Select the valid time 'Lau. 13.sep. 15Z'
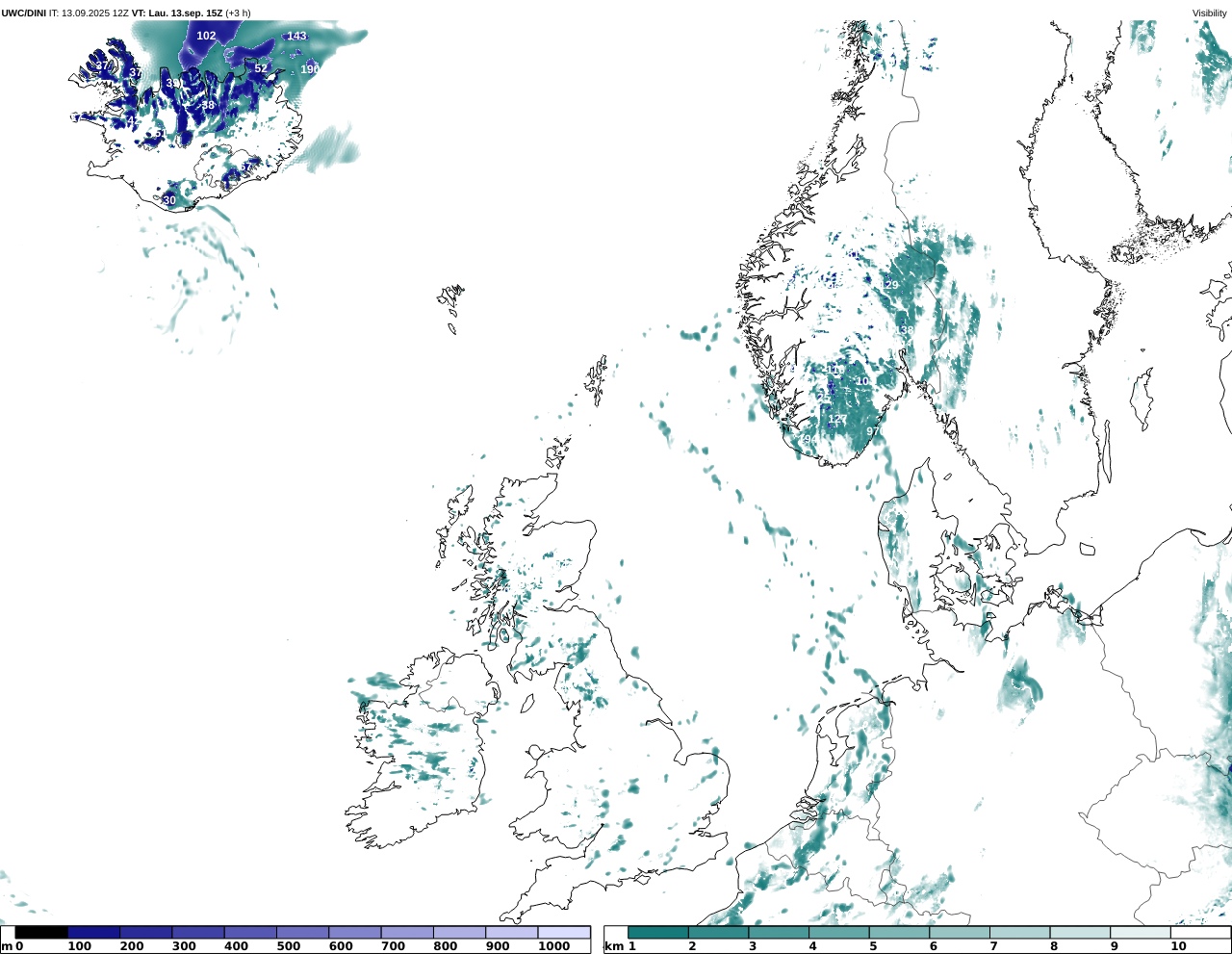Image resolution: width=1232 pixels, height=954 pixels. coord(186,13)
